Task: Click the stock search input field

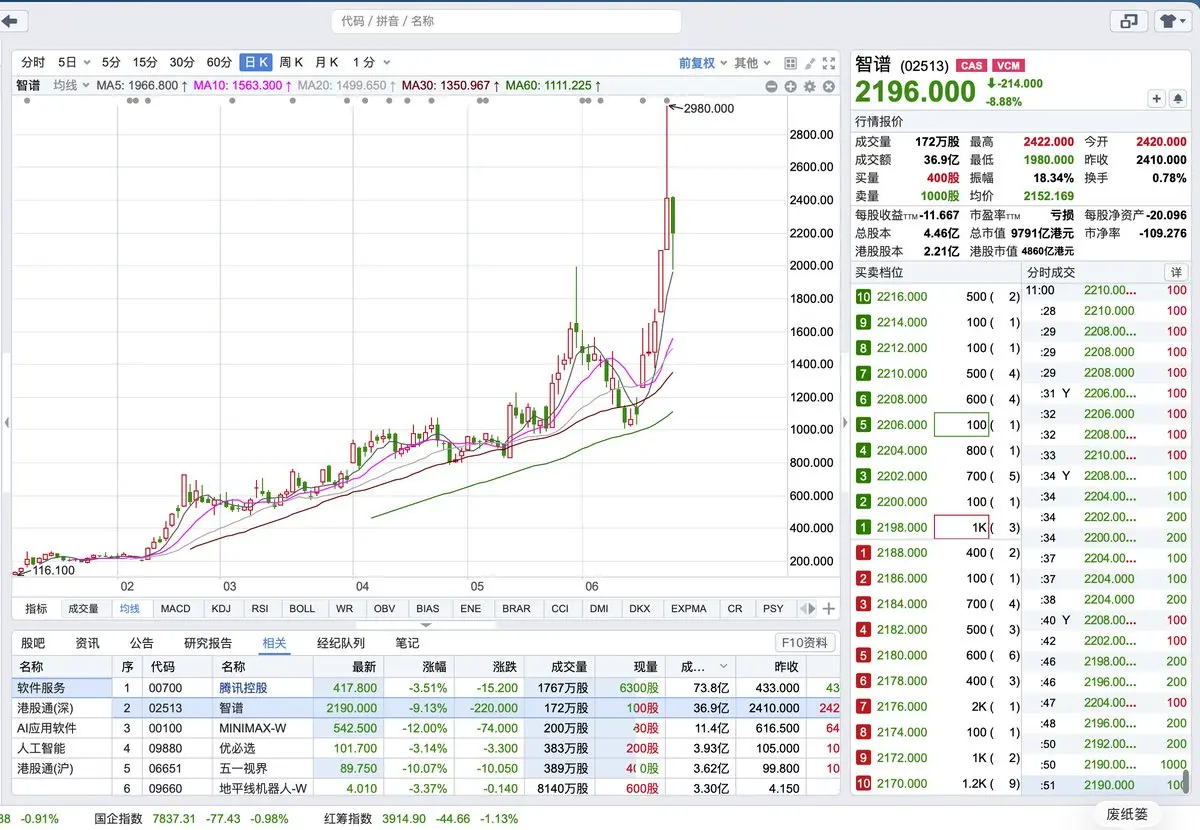Action: pos(506,21)
